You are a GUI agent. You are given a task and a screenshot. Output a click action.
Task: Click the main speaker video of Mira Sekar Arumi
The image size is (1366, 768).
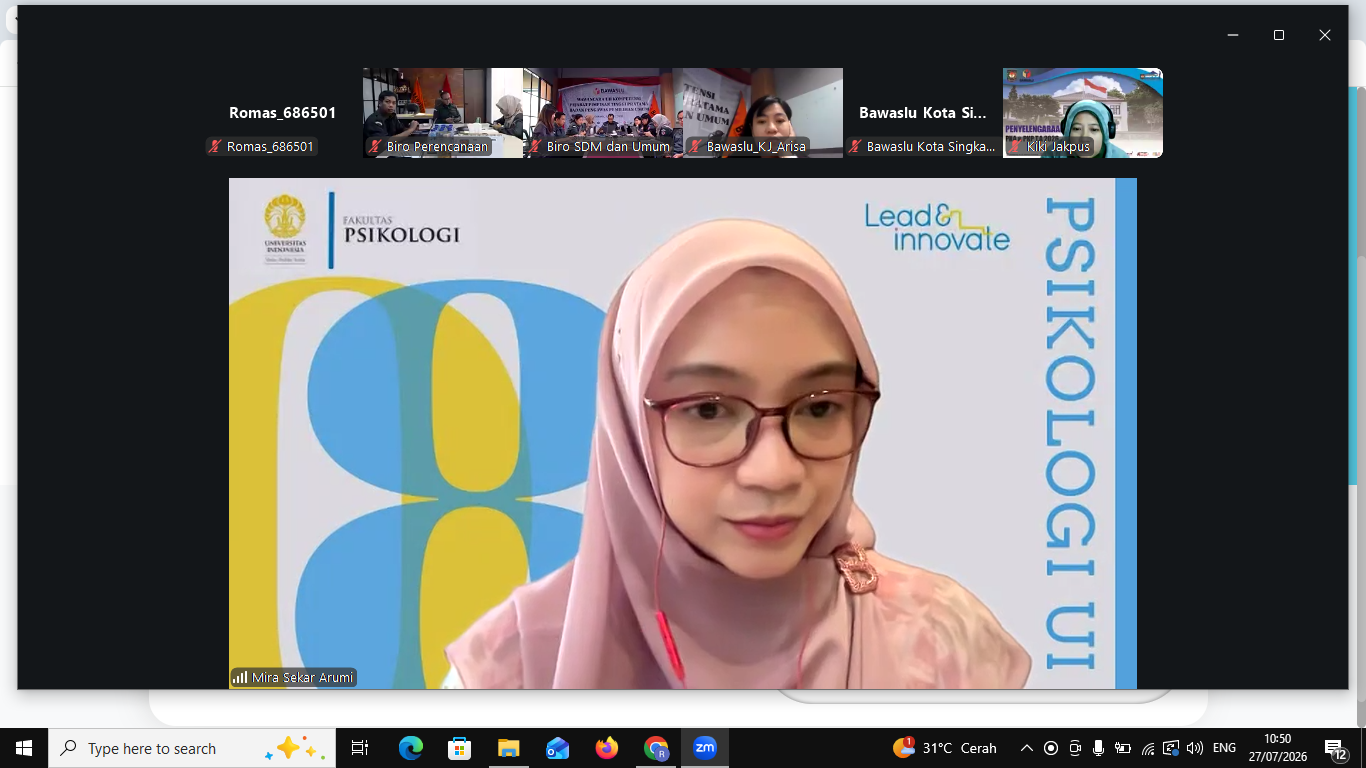(x=683, y=433)
